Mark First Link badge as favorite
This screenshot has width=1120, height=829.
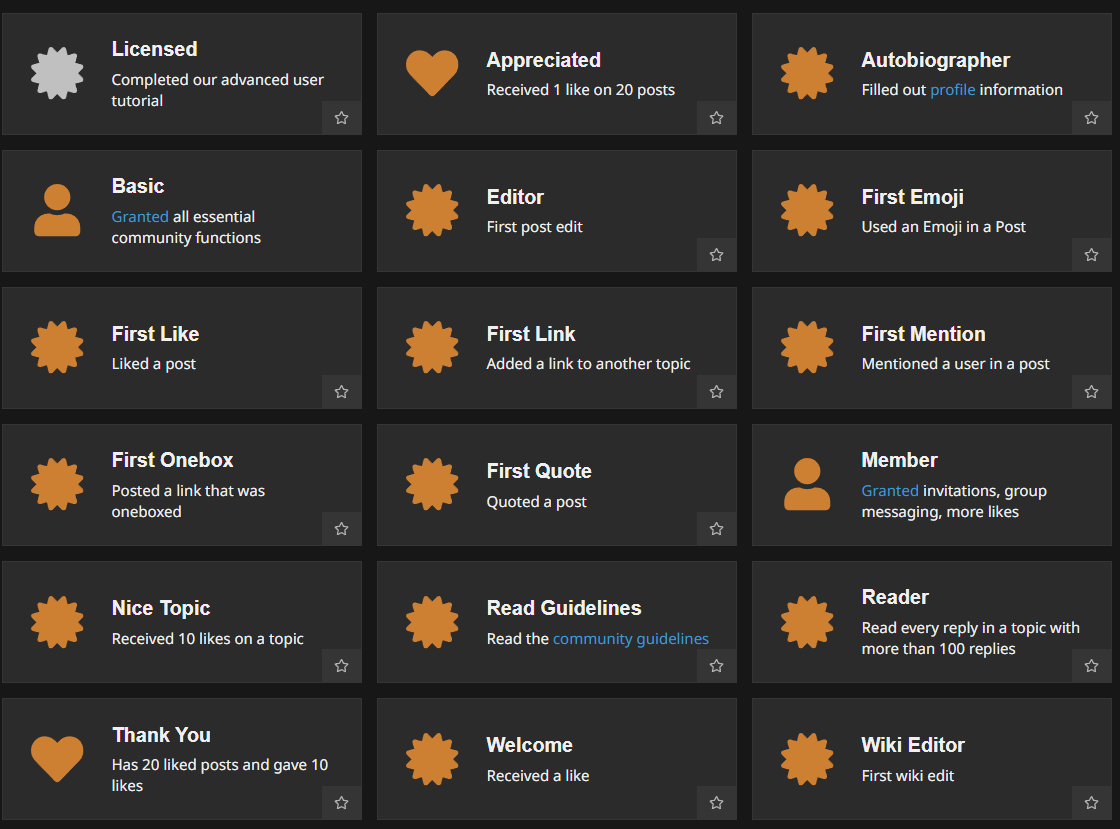click(x=716, y=392)
